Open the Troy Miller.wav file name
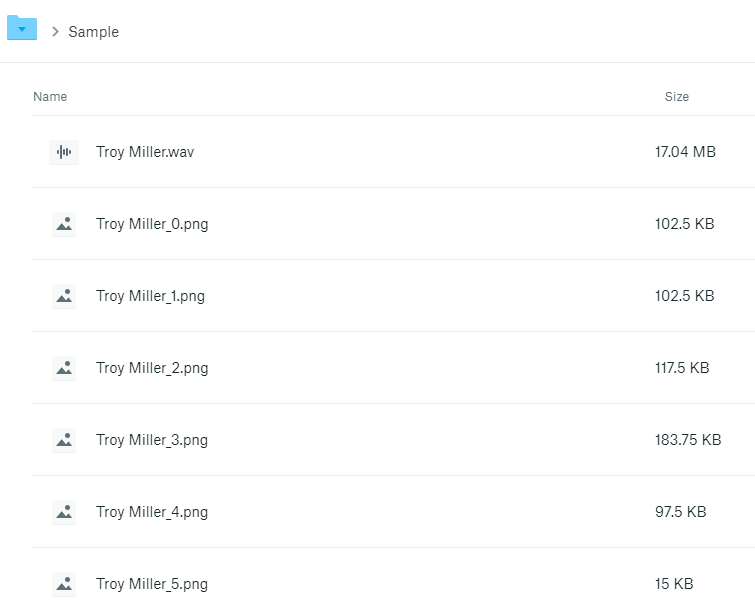755x611 pixels. tap(145, 152)
